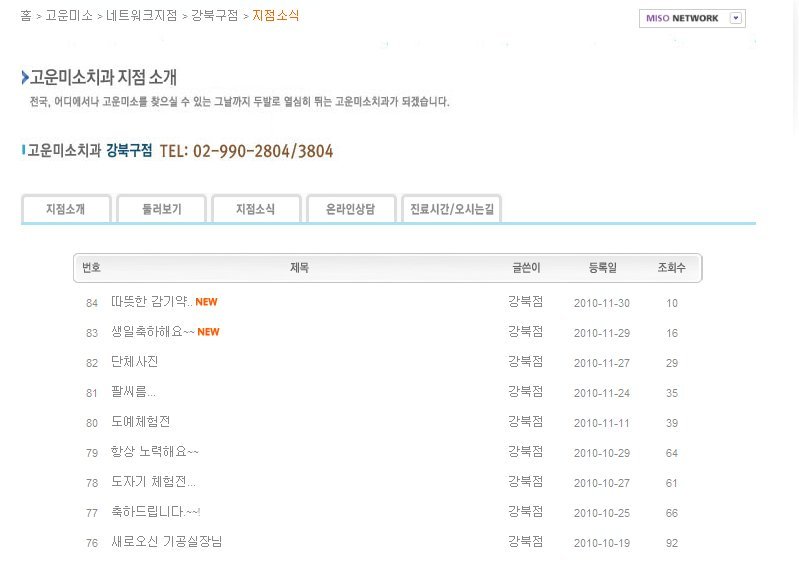
Task: Click 강북점 author in row 84
Action: click(525, 302)
